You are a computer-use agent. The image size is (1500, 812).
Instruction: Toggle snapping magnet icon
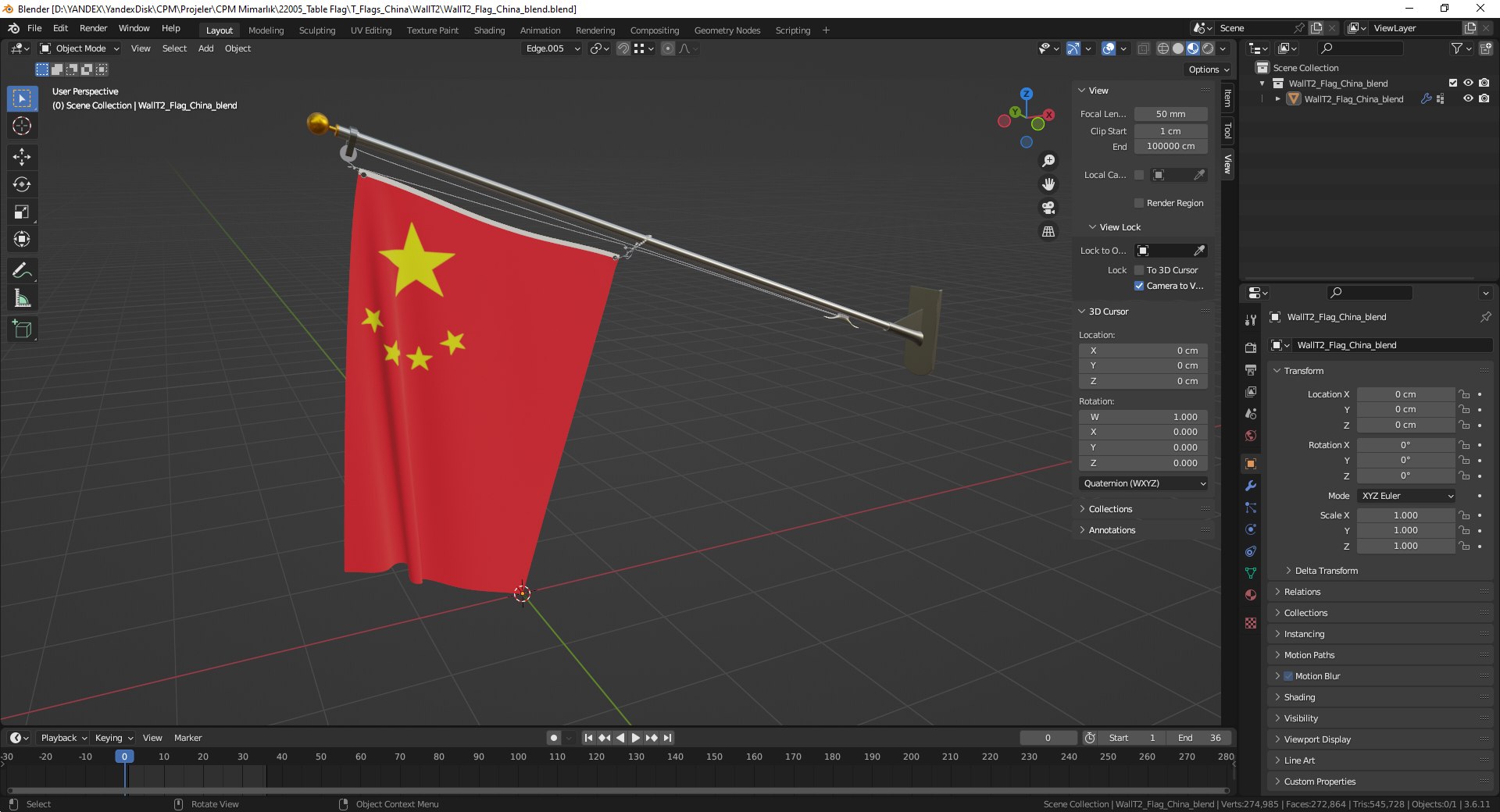tap(623, 48)
